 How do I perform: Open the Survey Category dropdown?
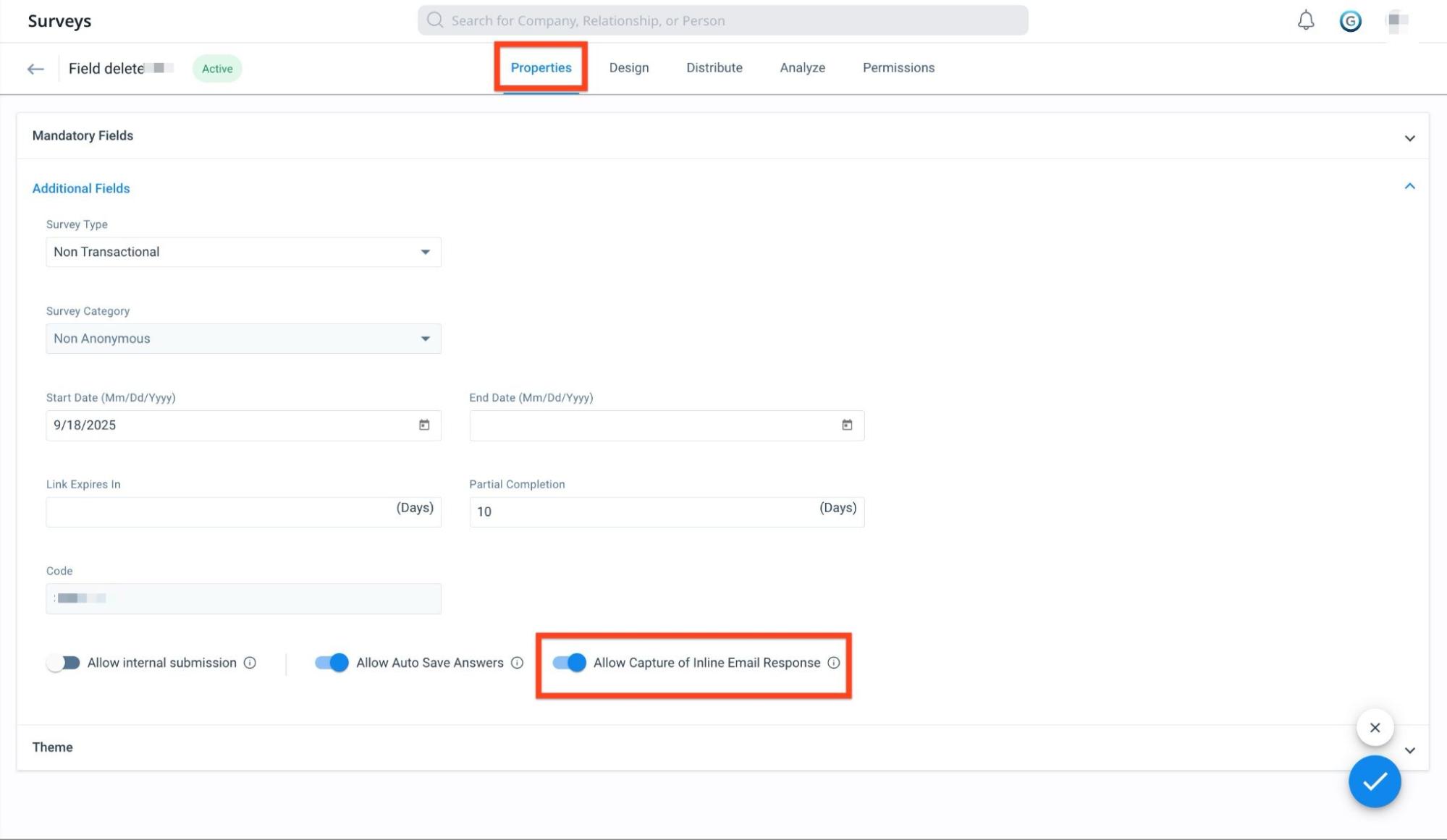243,339
